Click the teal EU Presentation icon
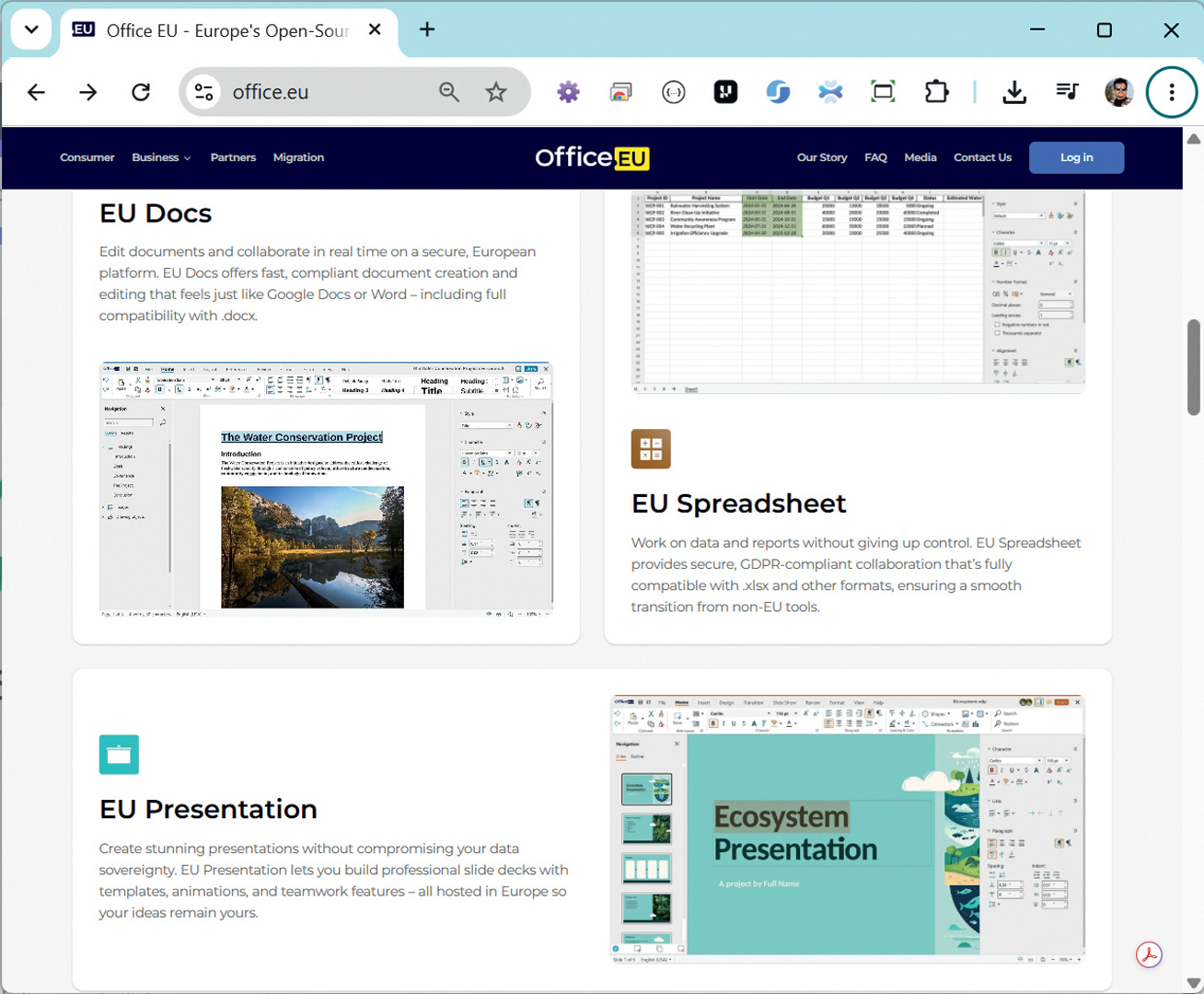 point(119,755)
